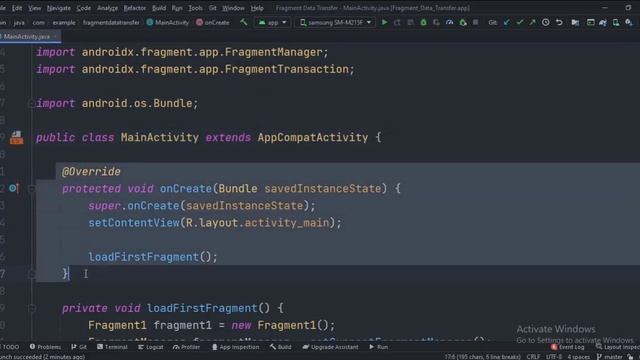The width and height of the screenshot is (640, 360).
Task: Click the MainActivity breadcrumb
Action: [x=168, y=22]
